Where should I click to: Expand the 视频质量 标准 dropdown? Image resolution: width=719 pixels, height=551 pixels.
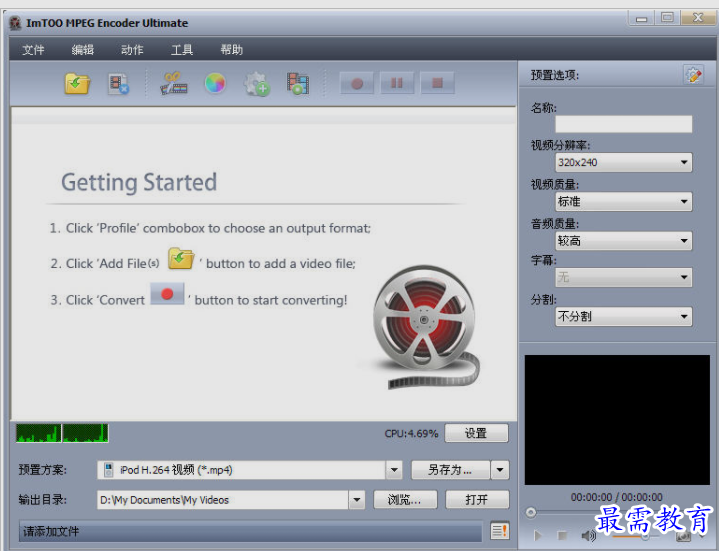(684, 201)
